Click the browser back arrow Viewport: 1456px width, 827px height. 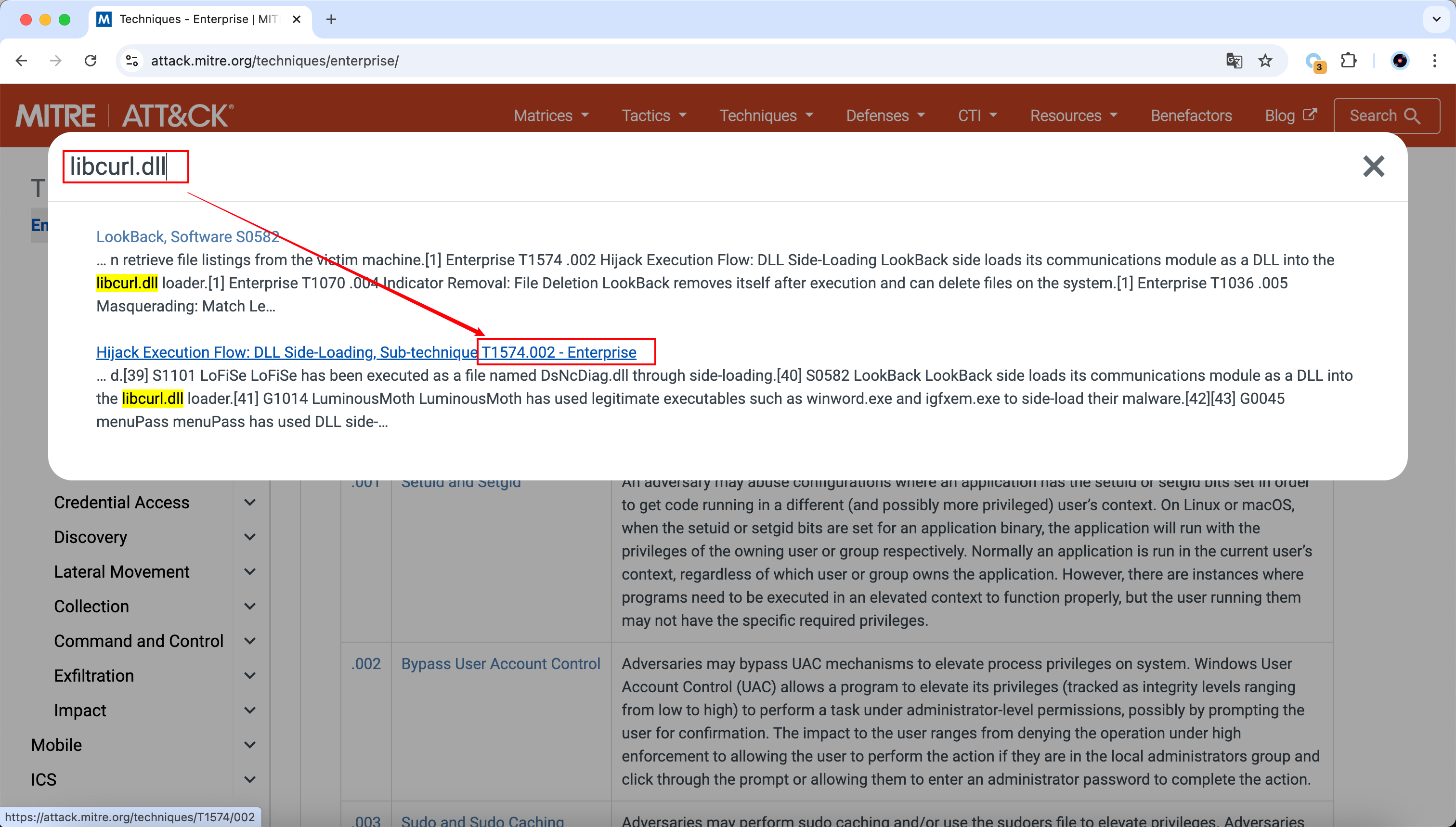(x=22, y=61)
